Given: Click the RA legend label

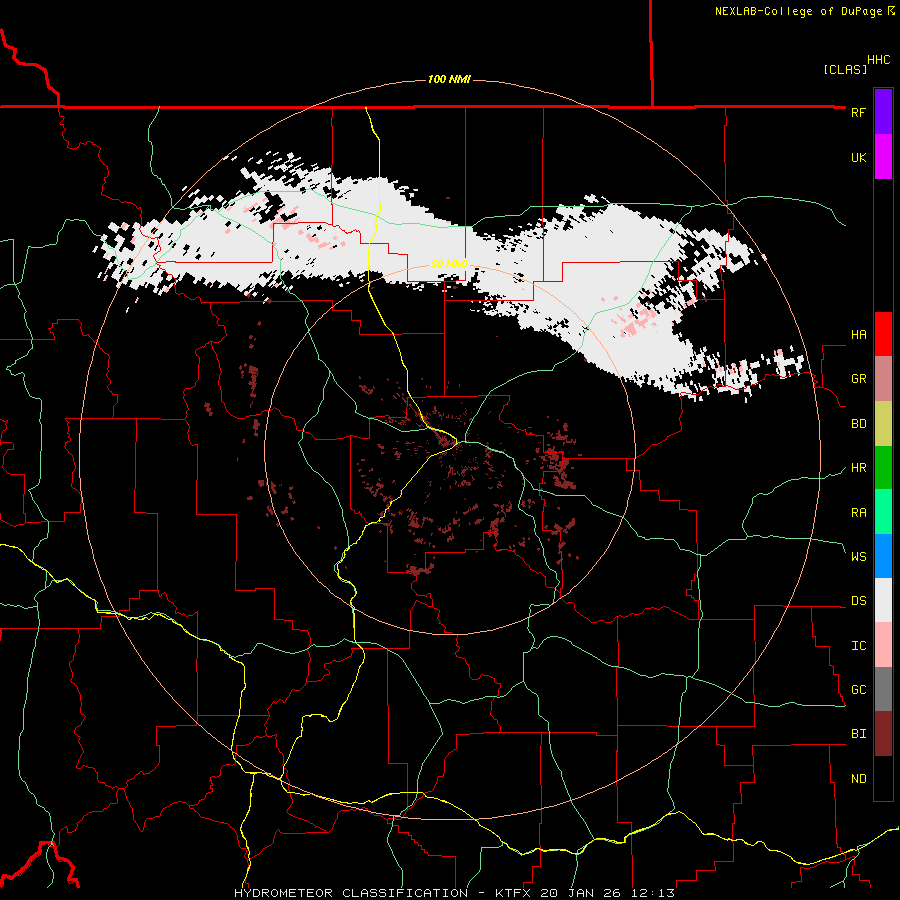Looking at the screenshot, I should click(858, 513).
